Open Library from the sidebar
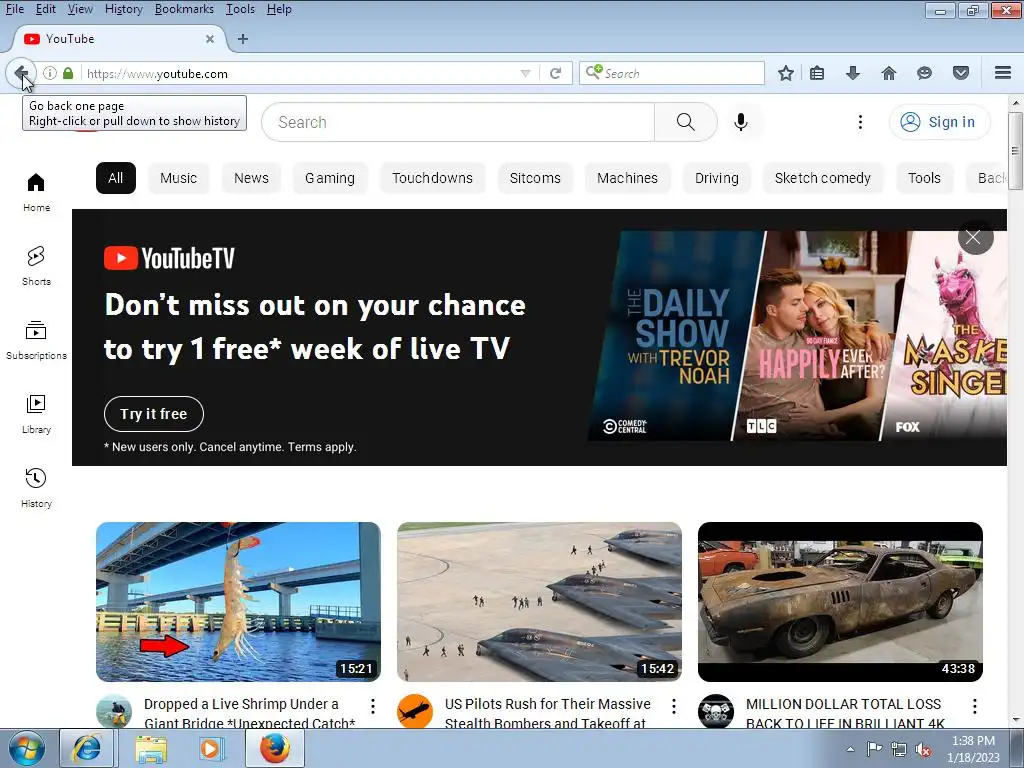This screenshot has height=768, width=1024. click(x=37, y=414)
